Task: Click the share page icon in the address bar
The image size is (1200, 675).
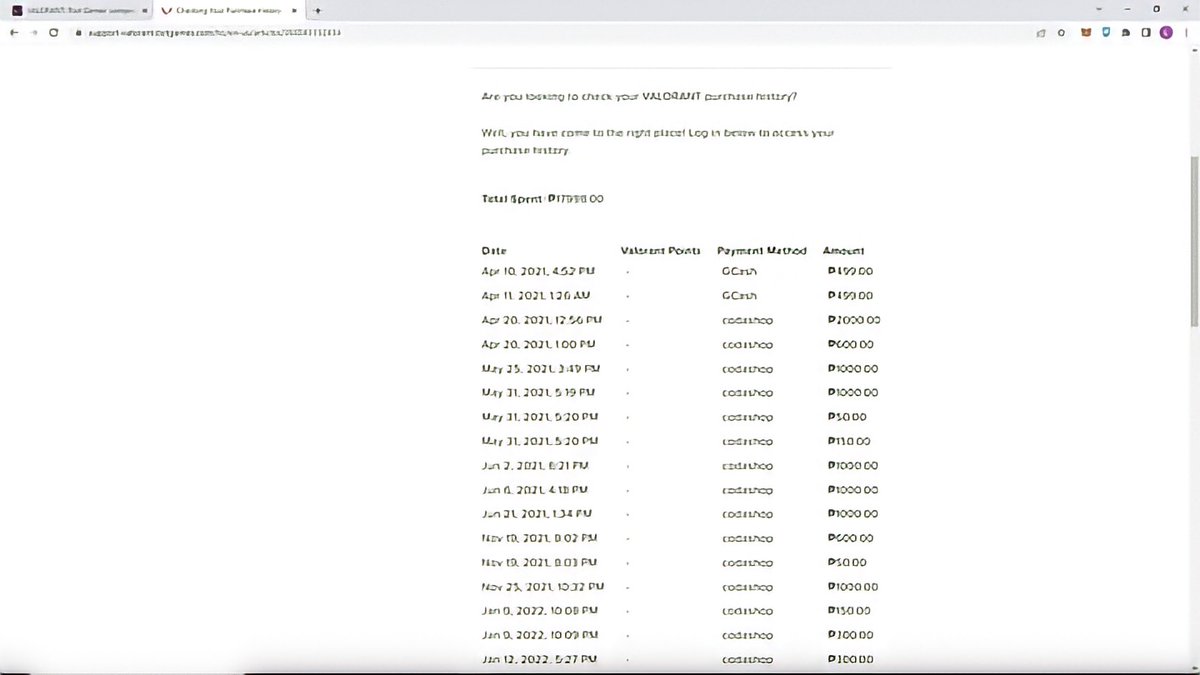Action: click(x=1041, y=32)
